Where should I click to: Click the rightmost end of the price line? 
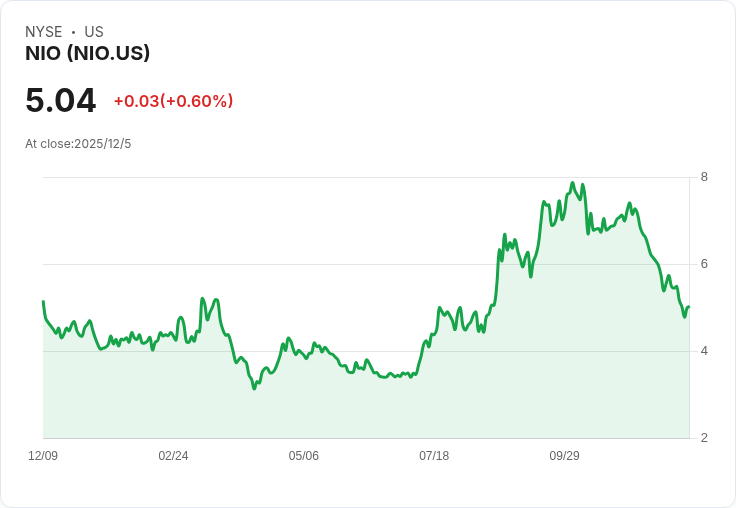point(689,307)
